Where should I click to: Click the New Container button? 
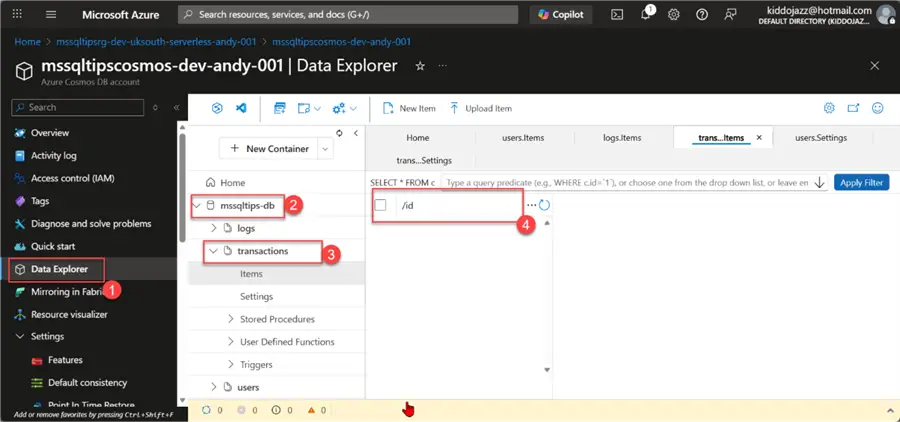[x=269, y=149]
